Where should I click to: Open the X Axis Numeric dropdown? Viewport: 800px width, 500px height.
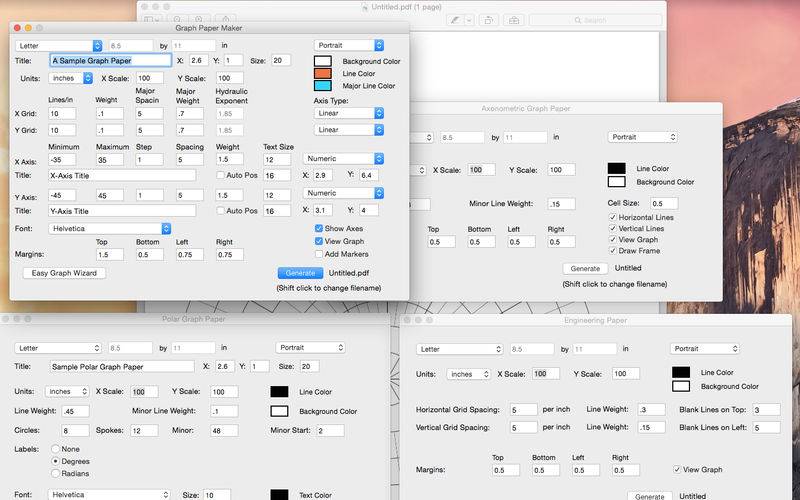[343, 159]
